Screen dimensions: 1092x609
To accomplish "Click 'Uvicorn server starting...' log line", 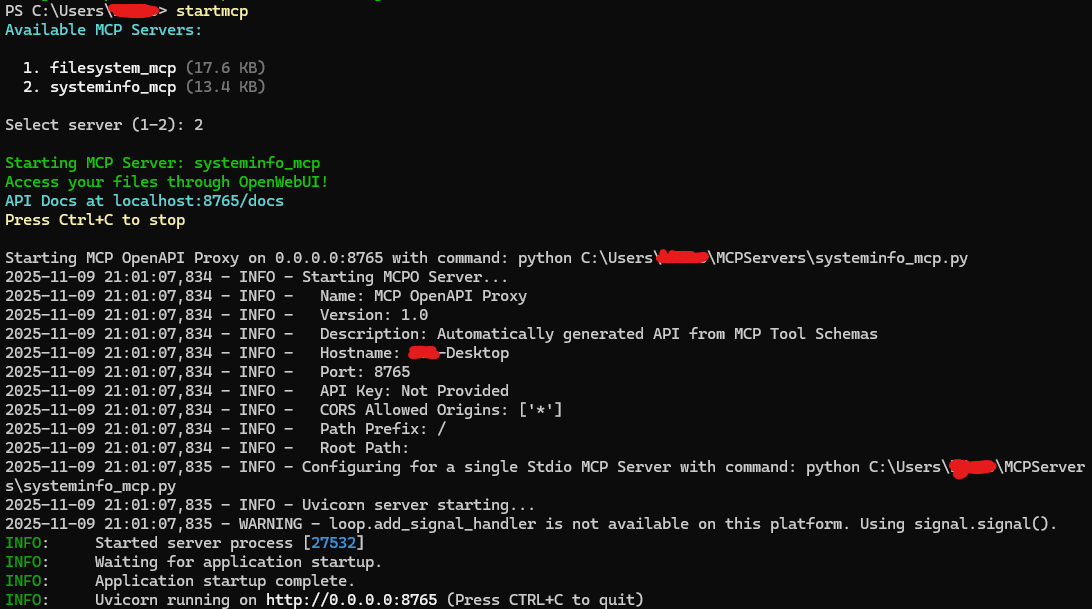I will click(418, 505).
